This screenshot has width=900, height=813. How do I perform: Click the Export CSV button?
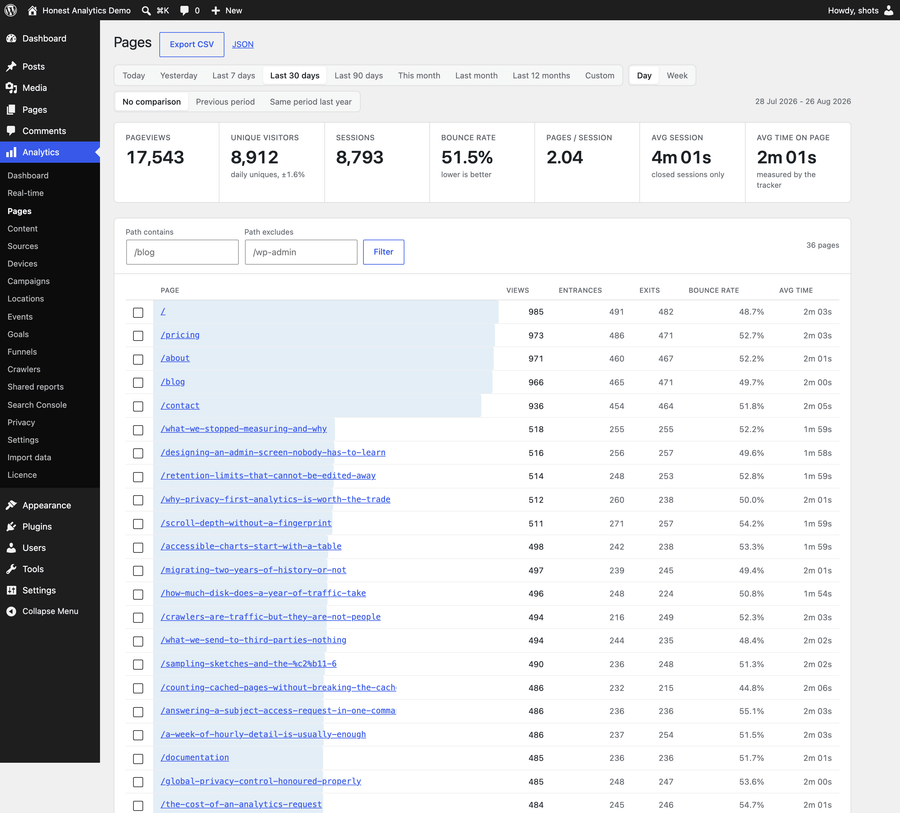click(x=192, y=44)
